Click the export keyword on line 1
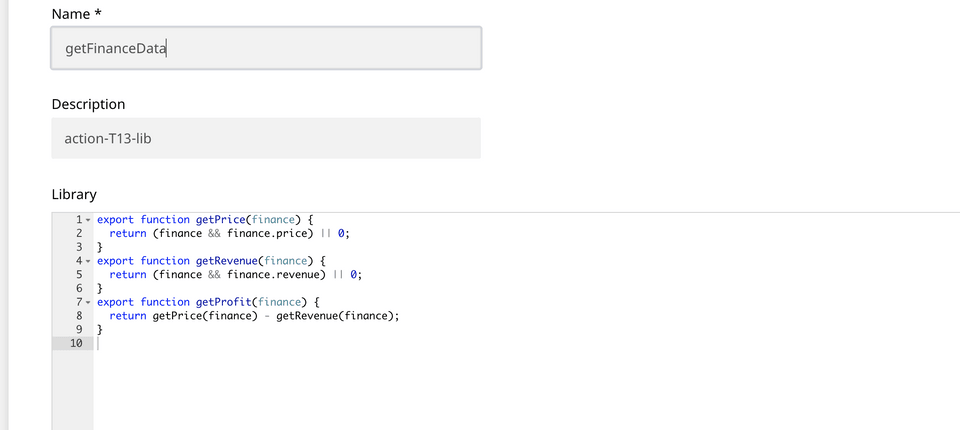Image resolution: width=960 pixels, height=430 pixels. 116,219
